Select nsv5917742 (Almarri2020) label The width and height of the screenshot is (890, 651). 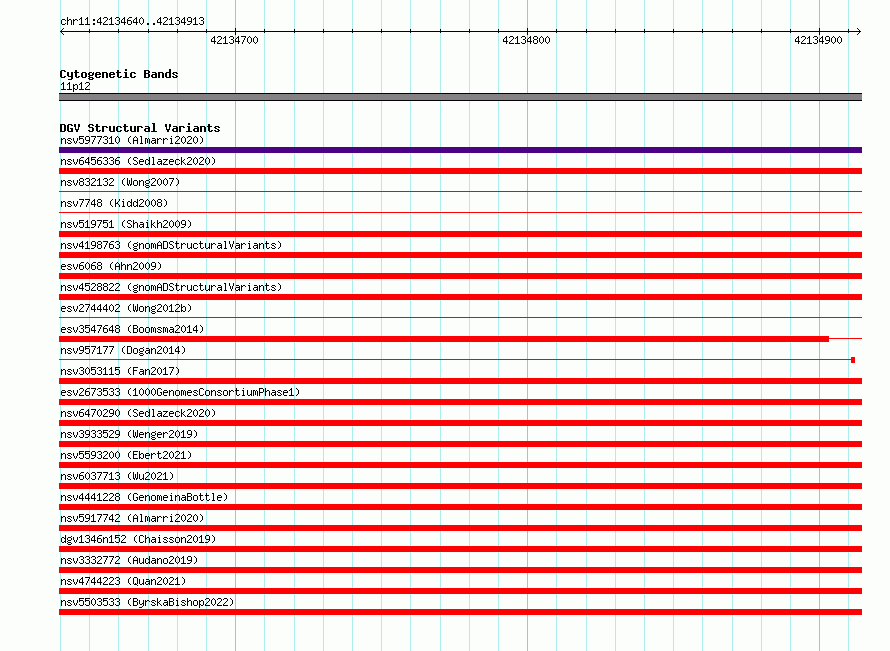(x=132, y=518)
